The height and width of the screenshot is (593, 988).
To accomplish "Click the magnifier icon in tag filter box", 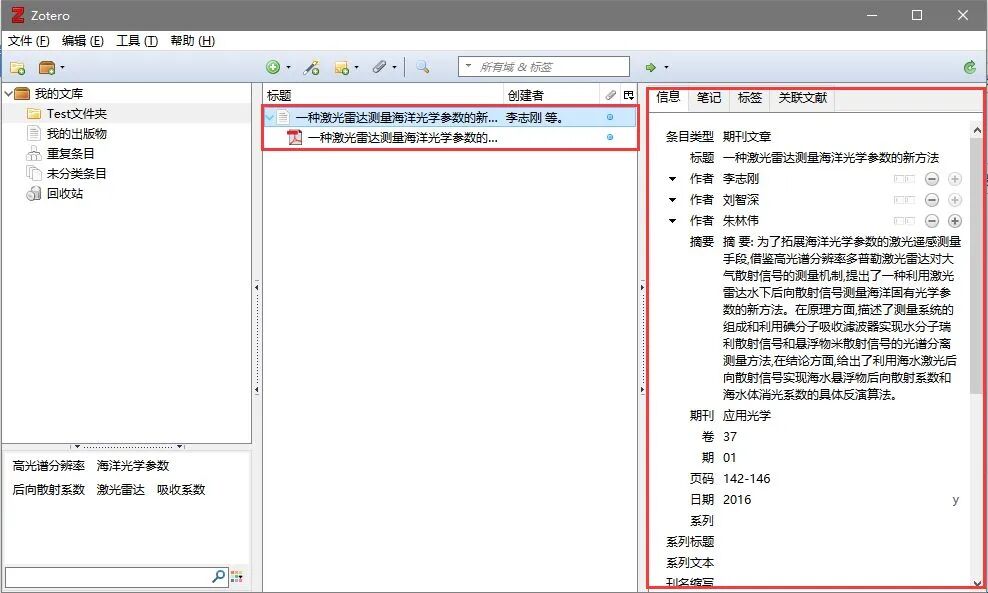I will click(218, 575).
